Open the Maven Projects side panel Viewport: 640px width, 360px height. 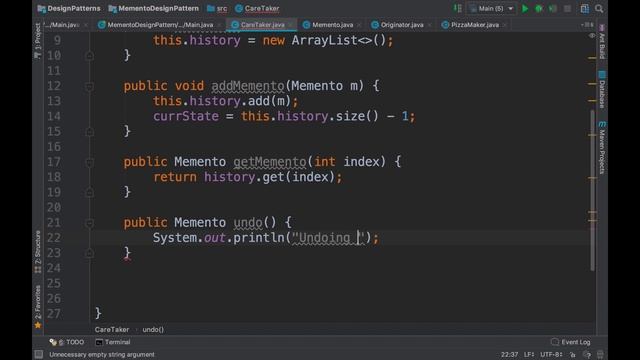pos(602,148)
